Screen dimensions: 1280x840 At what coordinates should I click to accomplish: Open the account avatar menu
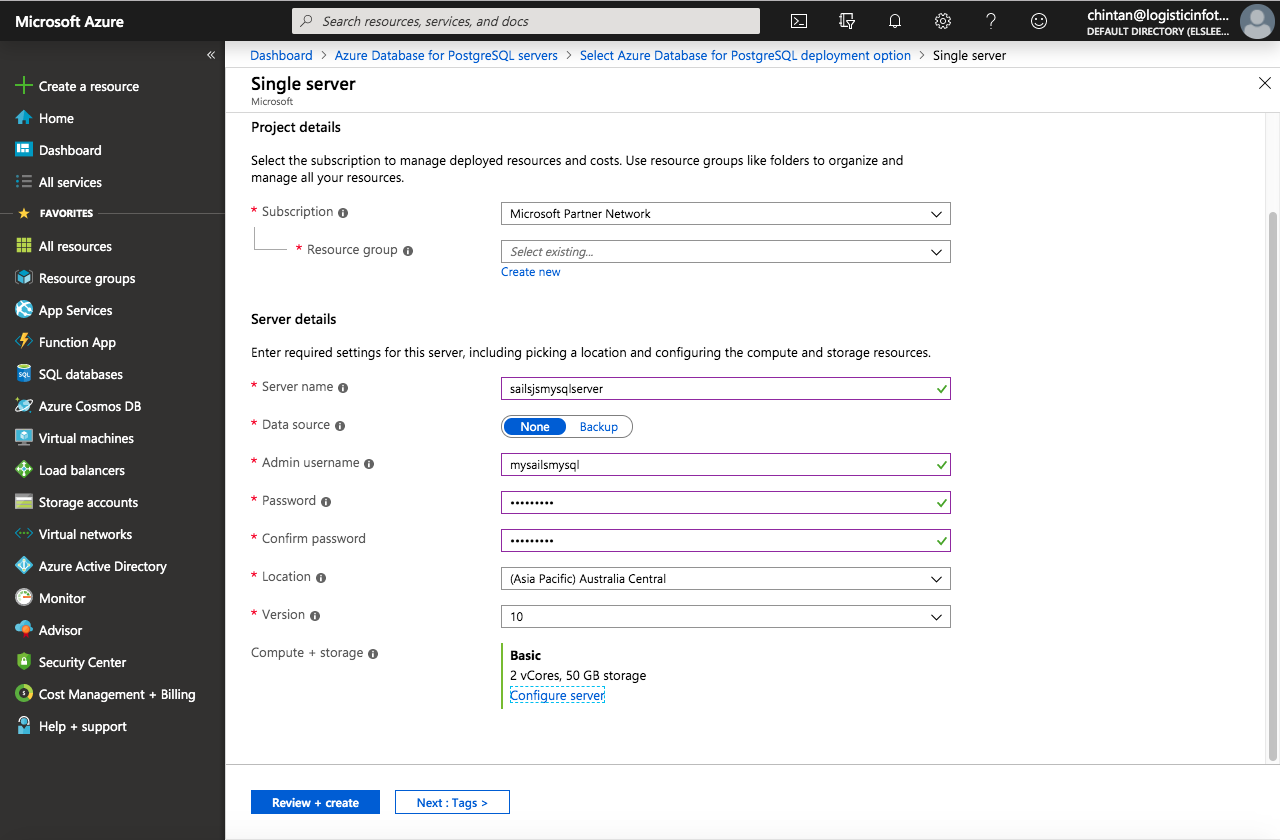[1257, 21]
